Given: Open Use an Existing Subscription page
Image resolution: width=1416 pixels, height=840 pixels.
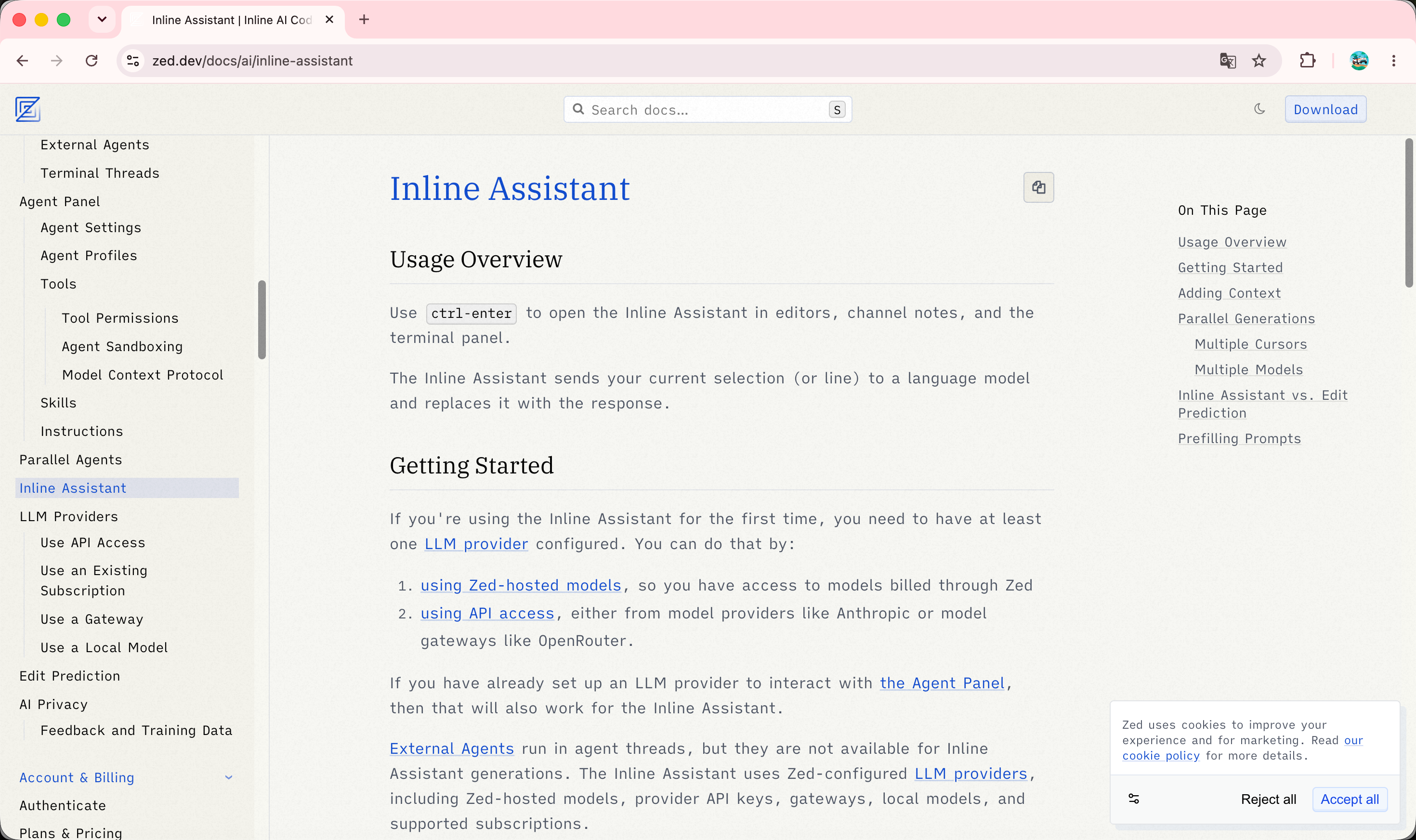Looking at the screenshot, I should pyautogui.click(x=94, y=580).
